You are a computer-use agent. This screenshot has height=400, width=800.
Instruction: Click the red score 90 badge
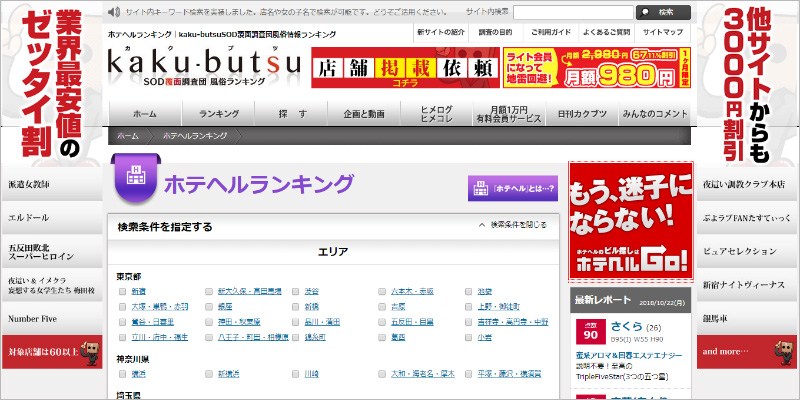(x=590, y=332)
